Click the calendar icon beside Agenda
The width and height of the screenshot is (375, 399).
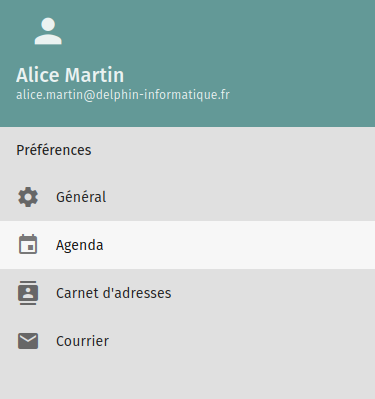(x=28, y=245)
